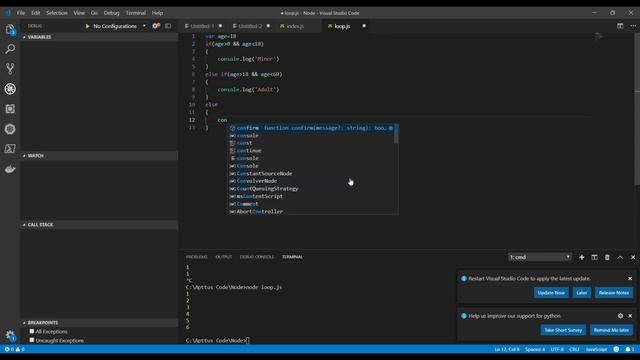Collapse the WATCH section
This screenshot has width=640, height=360.
(x=99, y=156)
